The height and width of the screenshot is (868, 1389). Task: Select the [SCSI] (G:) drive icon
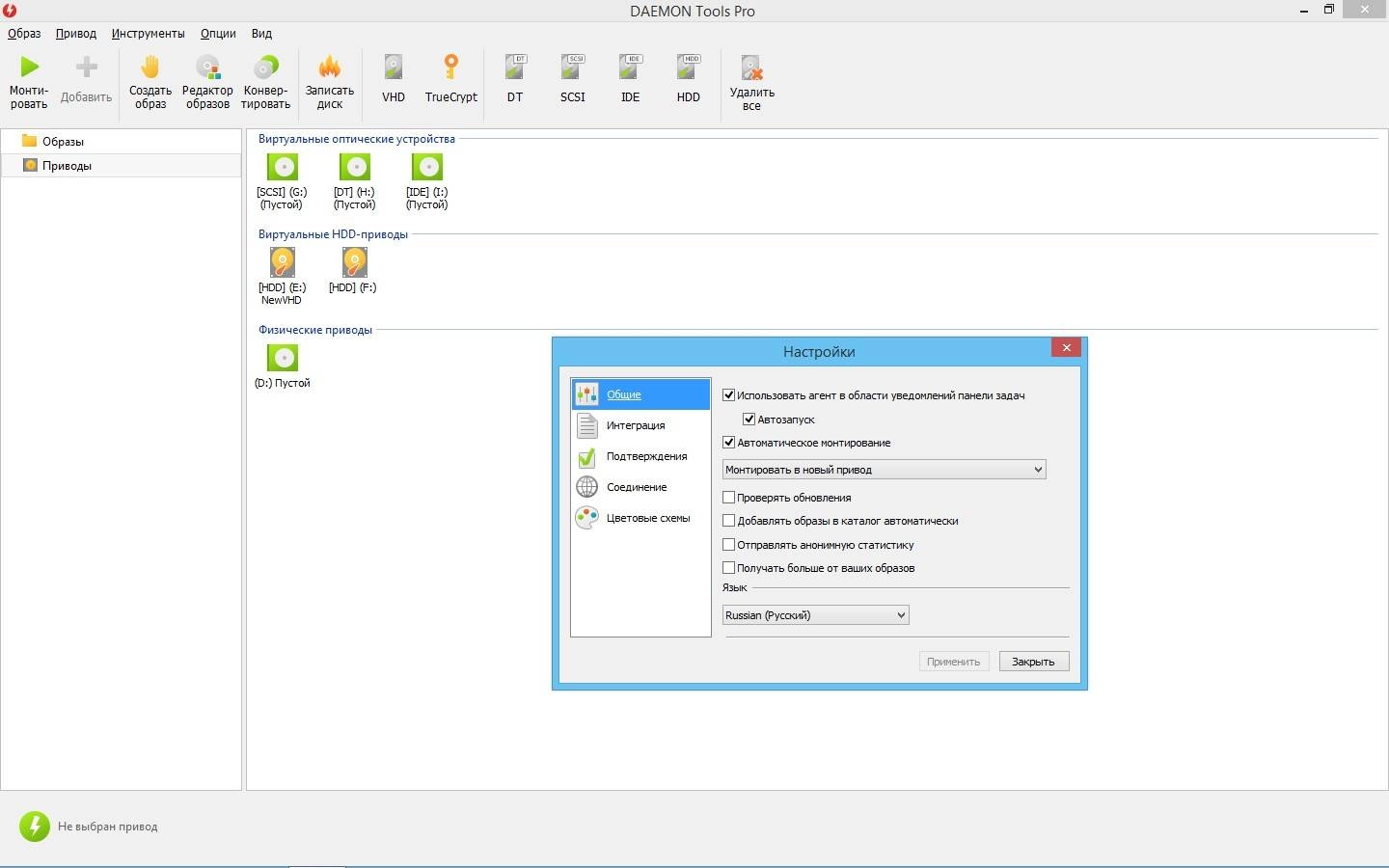click(x=283, y=167)
